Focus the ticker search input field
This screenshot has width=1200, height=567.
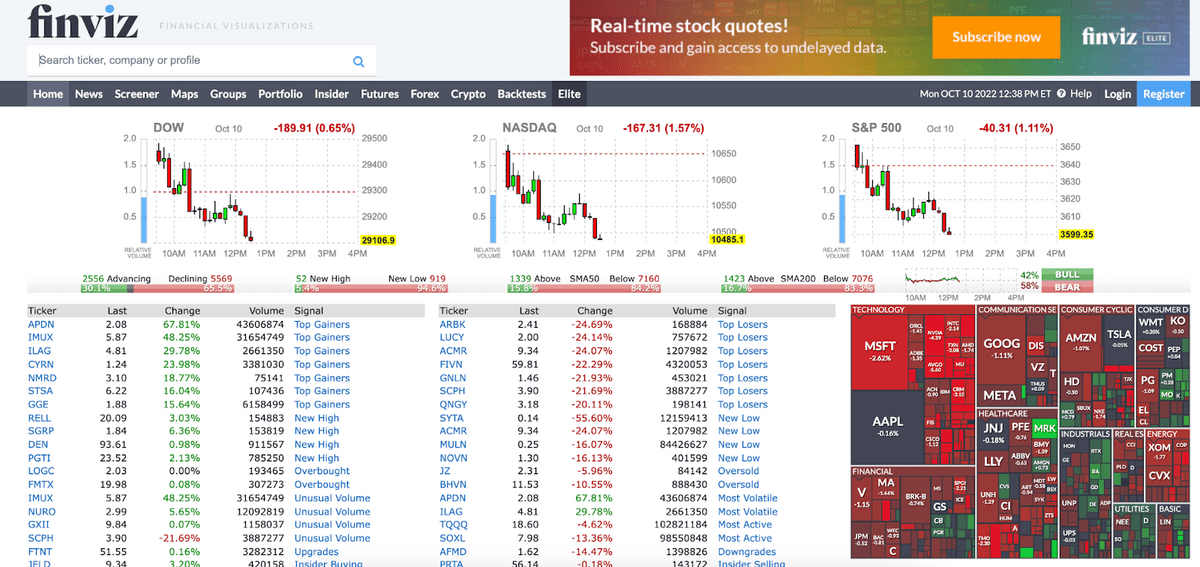[x=202, y=60]
